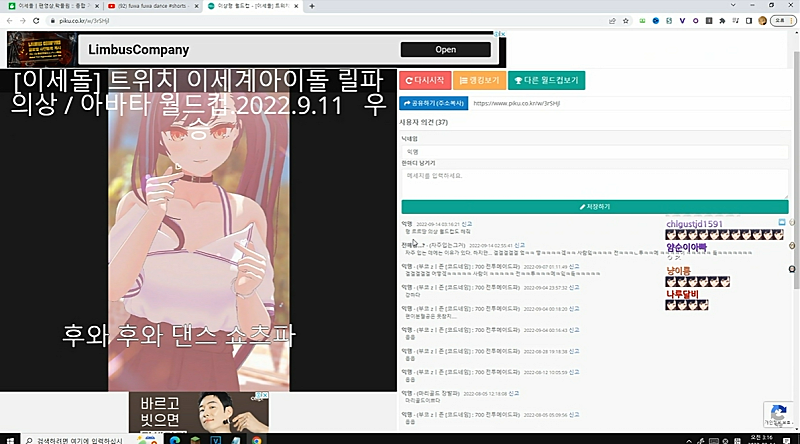The width and height of the screenshot is (800, 444).
Task: Close the fuwa fuwa dance YouTube tab
Action: pos(196,6)
